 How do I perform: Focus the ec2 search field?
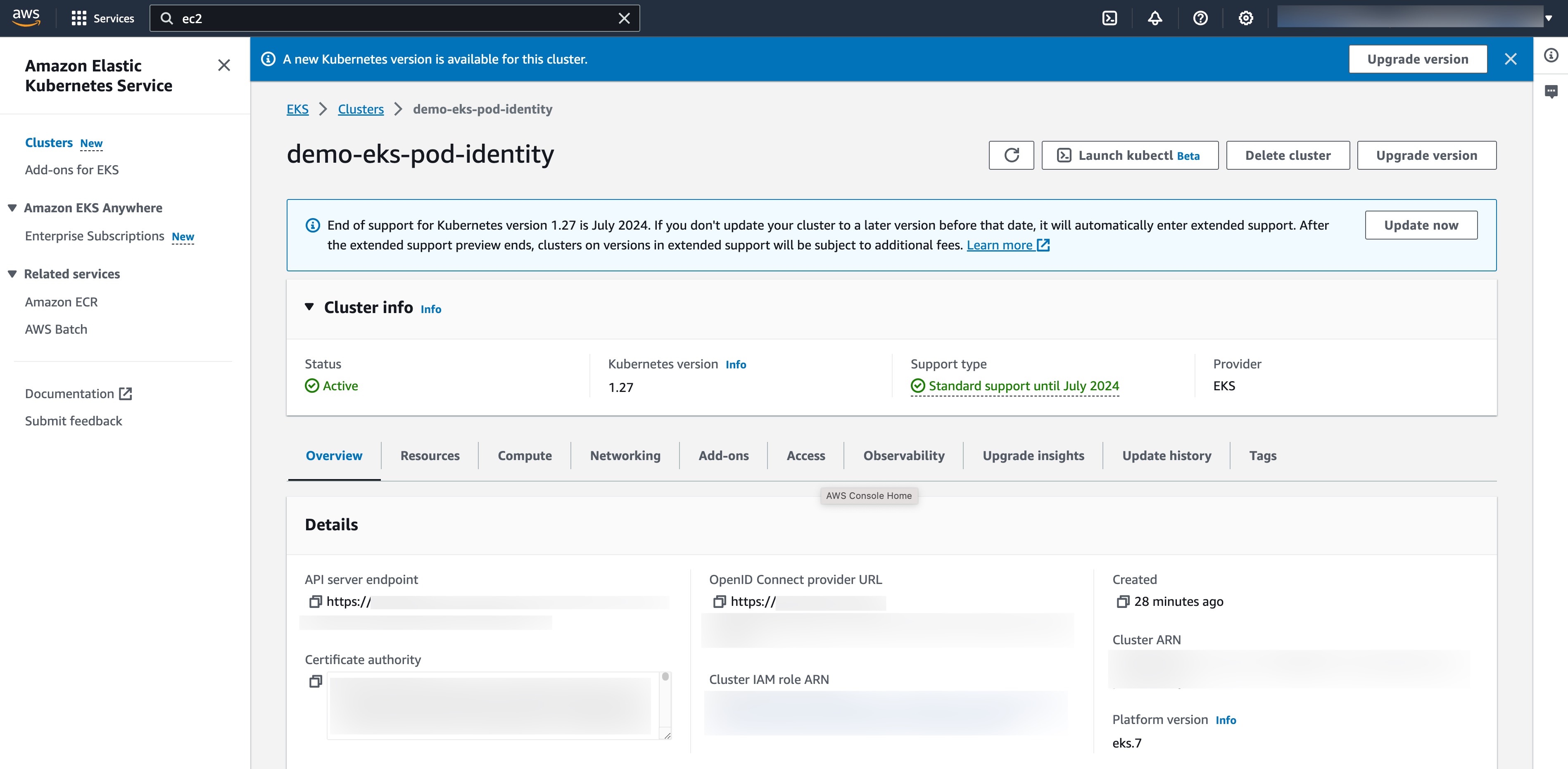394,18
